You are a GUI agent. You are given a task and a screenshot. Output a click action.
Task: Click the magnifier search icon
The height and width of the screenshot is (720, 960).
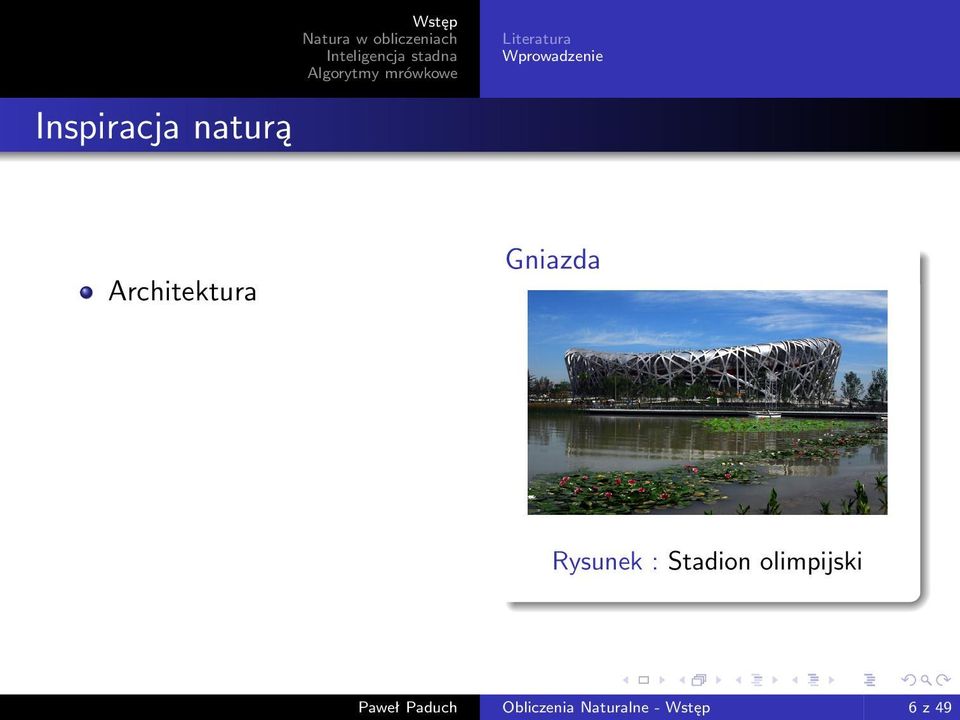[926, 680]
